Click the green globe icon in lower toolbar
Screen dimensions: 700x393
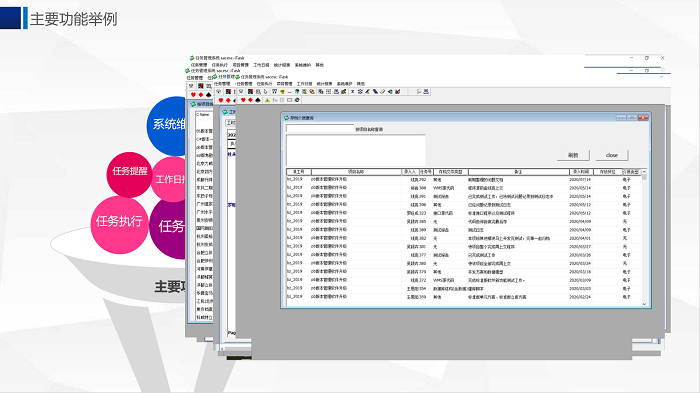click(297, 100)
